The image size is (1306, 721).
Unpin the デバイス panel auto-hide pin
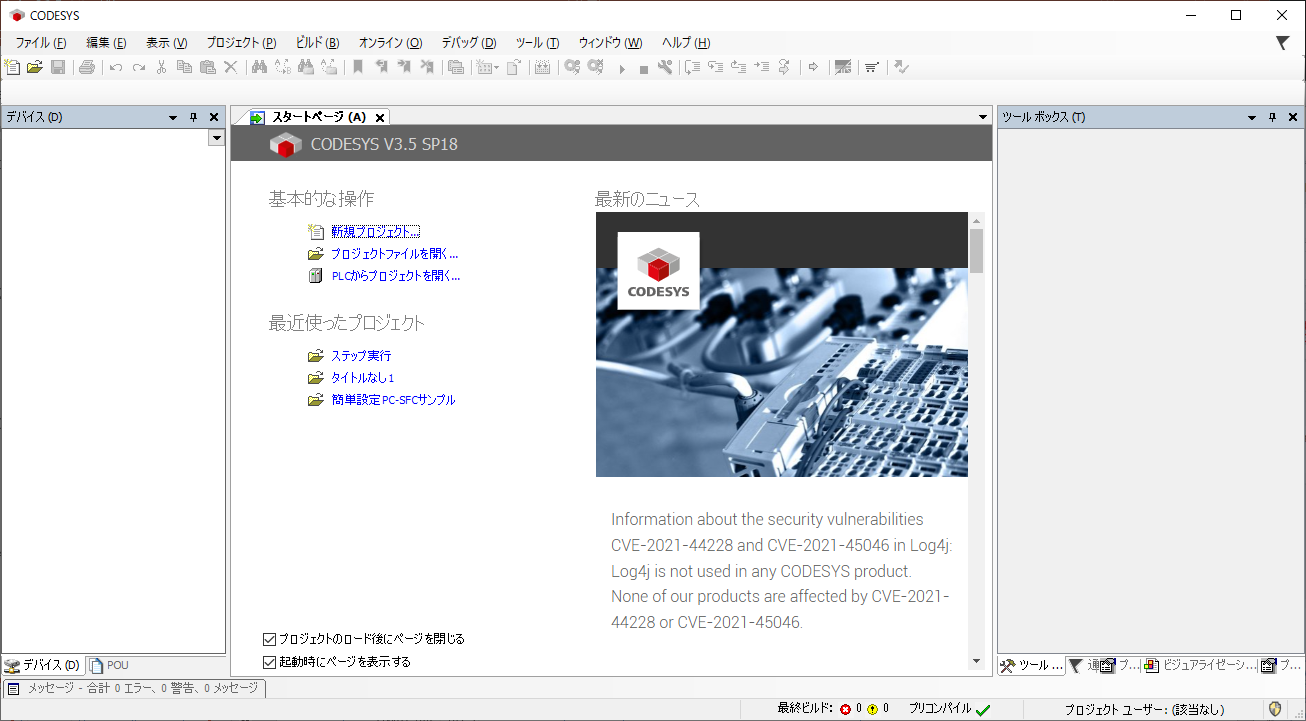(193, 116)
